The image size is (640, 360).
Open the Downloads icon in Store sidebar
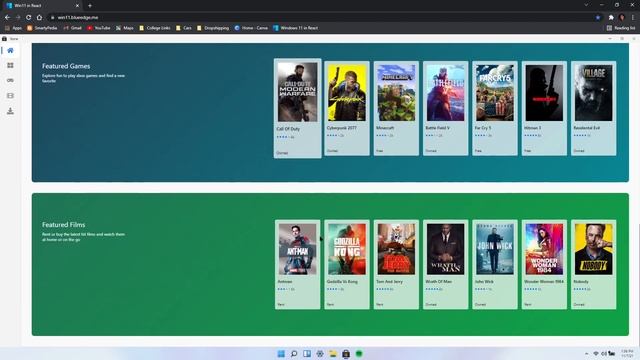(10, 111)
